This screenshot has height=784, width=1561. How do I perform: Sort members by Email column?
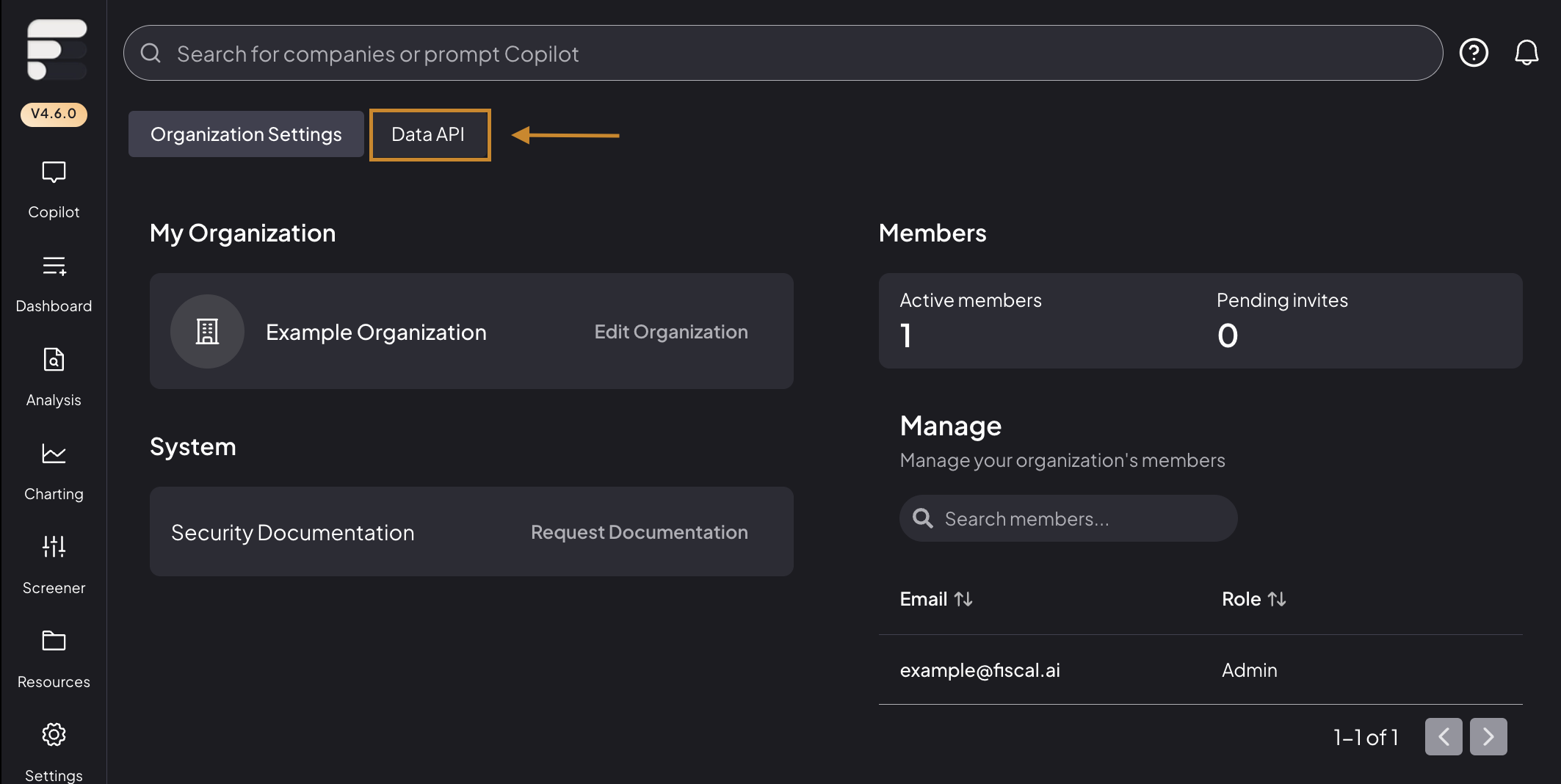pyautogui.click(x=936, y=599)
